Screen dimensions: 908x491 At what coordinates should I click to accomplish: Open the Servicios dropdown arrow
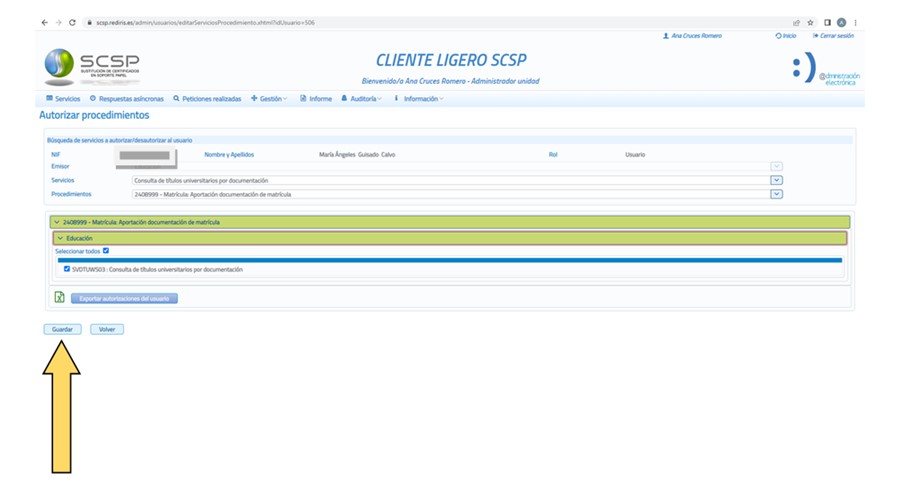(x=777, y=180)
